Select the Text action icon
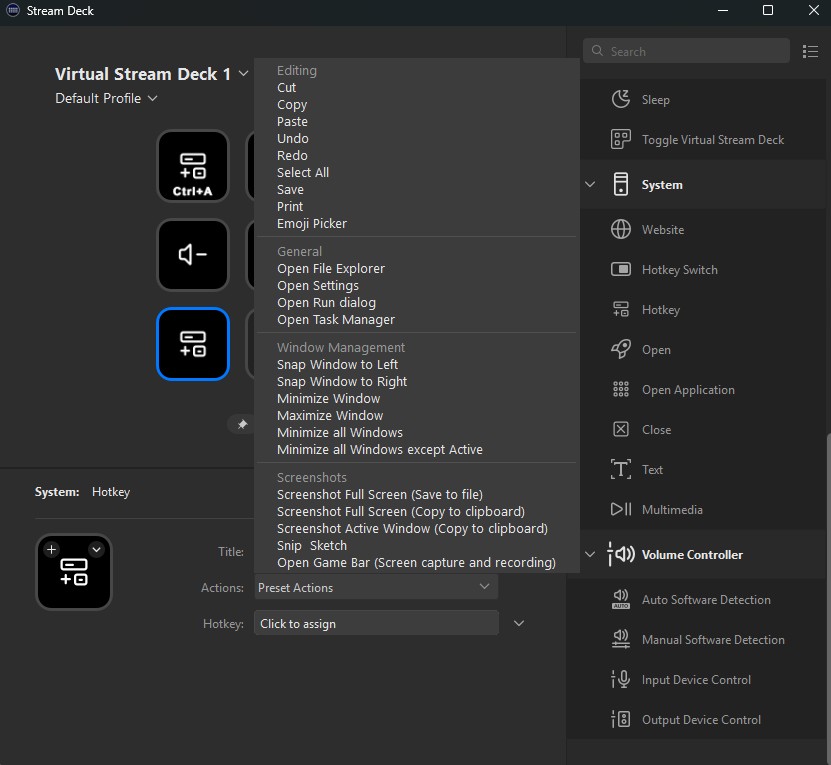Viewport: 831px width, 765px height. pos(621,470)
